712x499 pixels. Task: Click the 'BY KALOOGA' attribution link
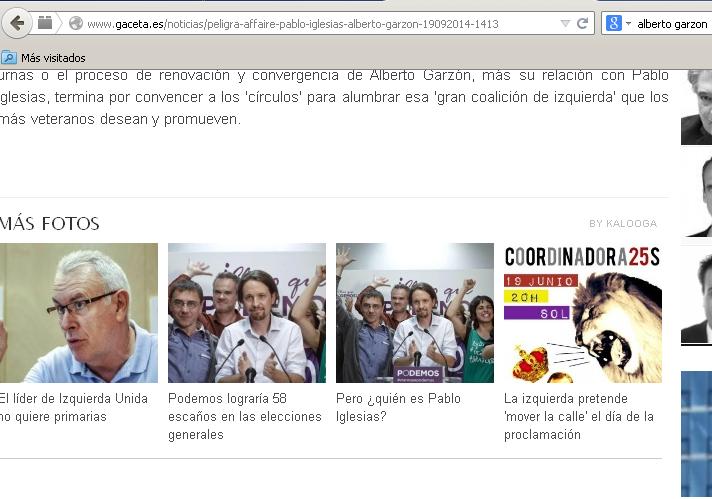(x=622, y=223)
